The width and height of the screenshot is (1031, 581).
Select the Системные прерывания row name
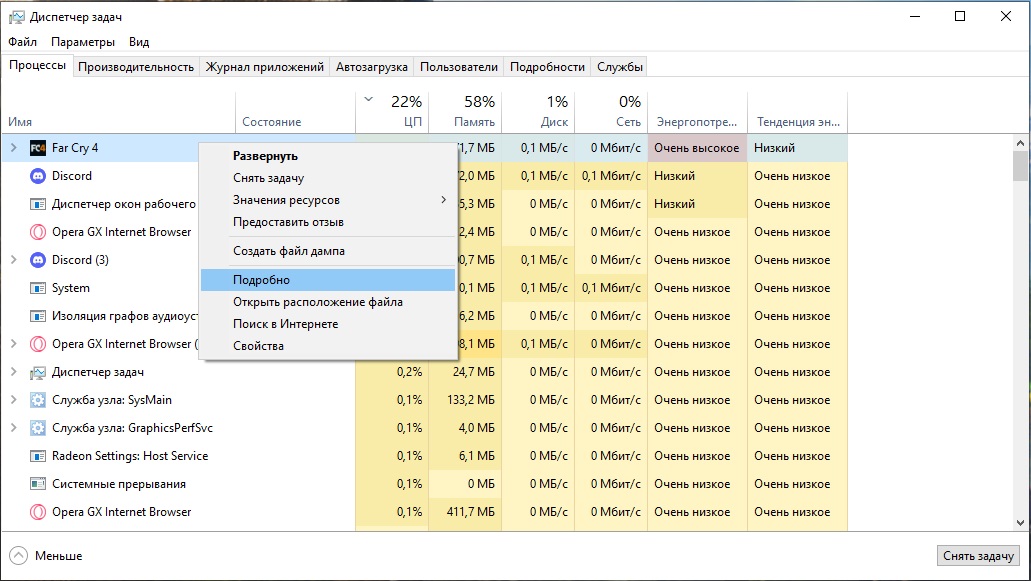pyautogui.click(x=119, y=484)
